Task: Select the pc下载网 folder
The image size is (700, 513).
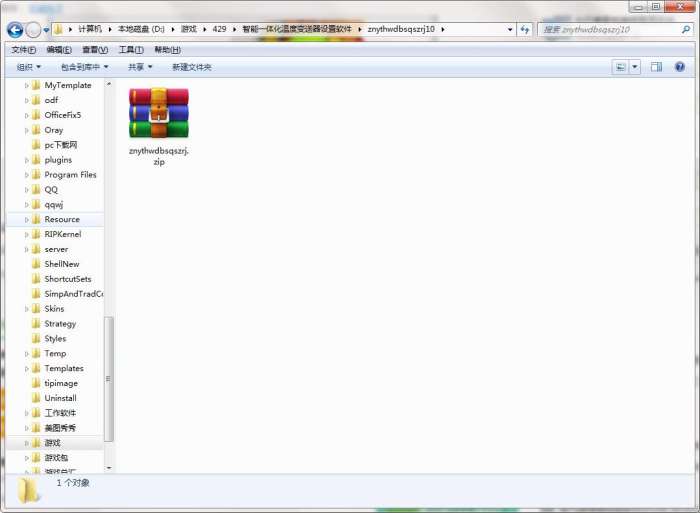Action: [61, 145]
